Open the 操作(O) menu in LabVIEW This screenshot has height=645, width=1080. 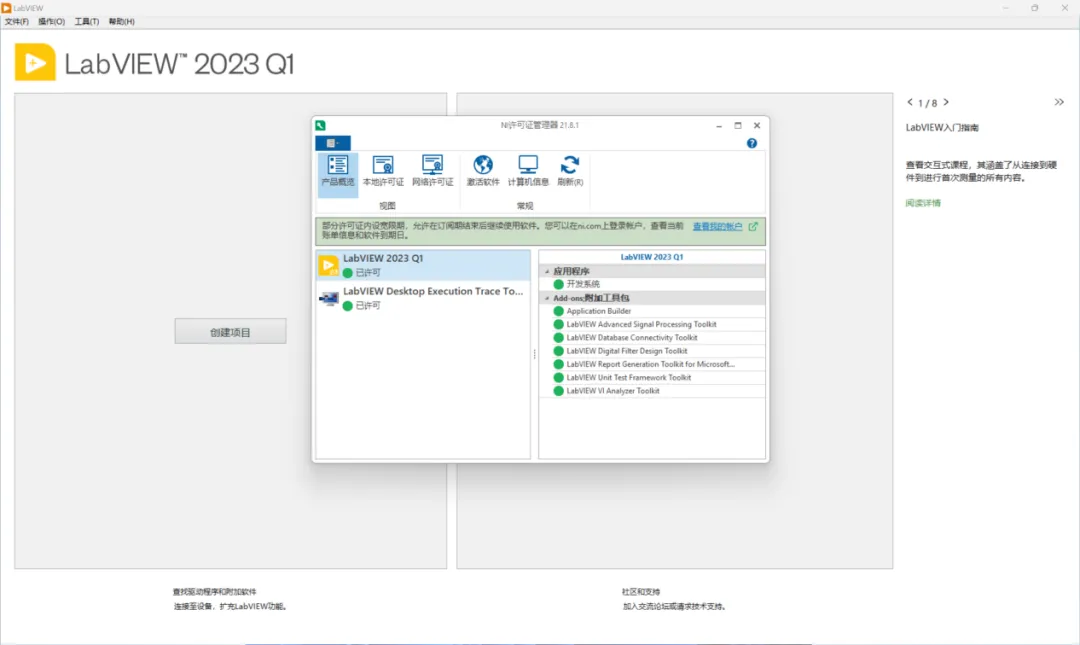click(52, 21)
